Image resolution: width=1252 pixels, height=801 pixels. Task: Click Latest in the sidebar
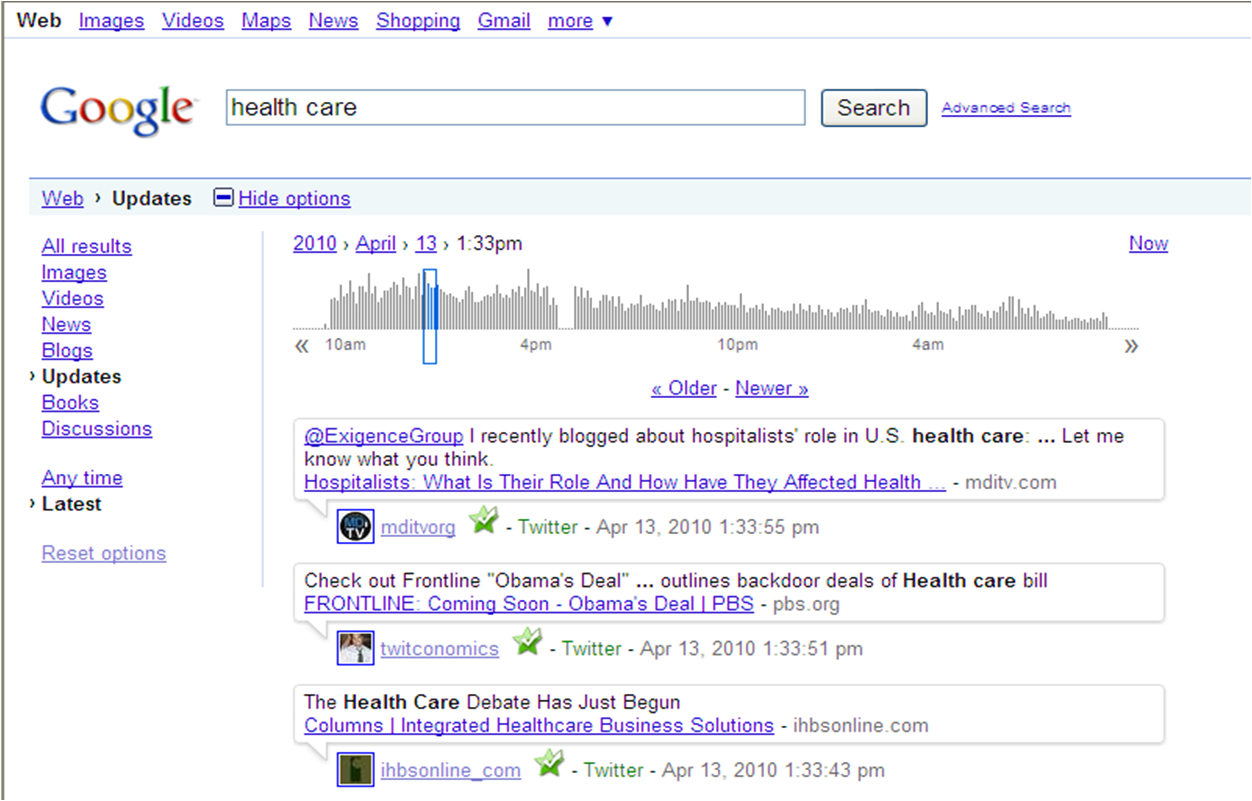coord(71,504)
